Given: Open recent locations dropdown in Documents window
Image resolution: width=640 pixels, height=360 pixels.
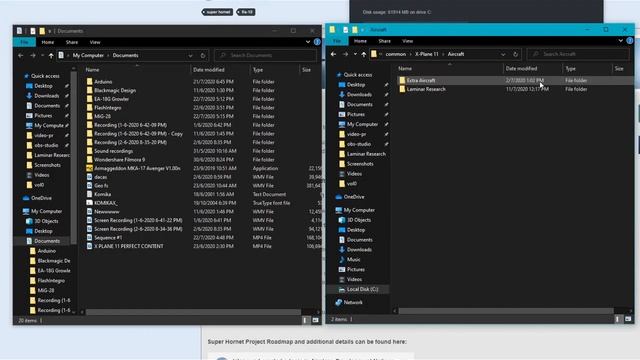Looking at the screenshot, I should click(42, 56).
